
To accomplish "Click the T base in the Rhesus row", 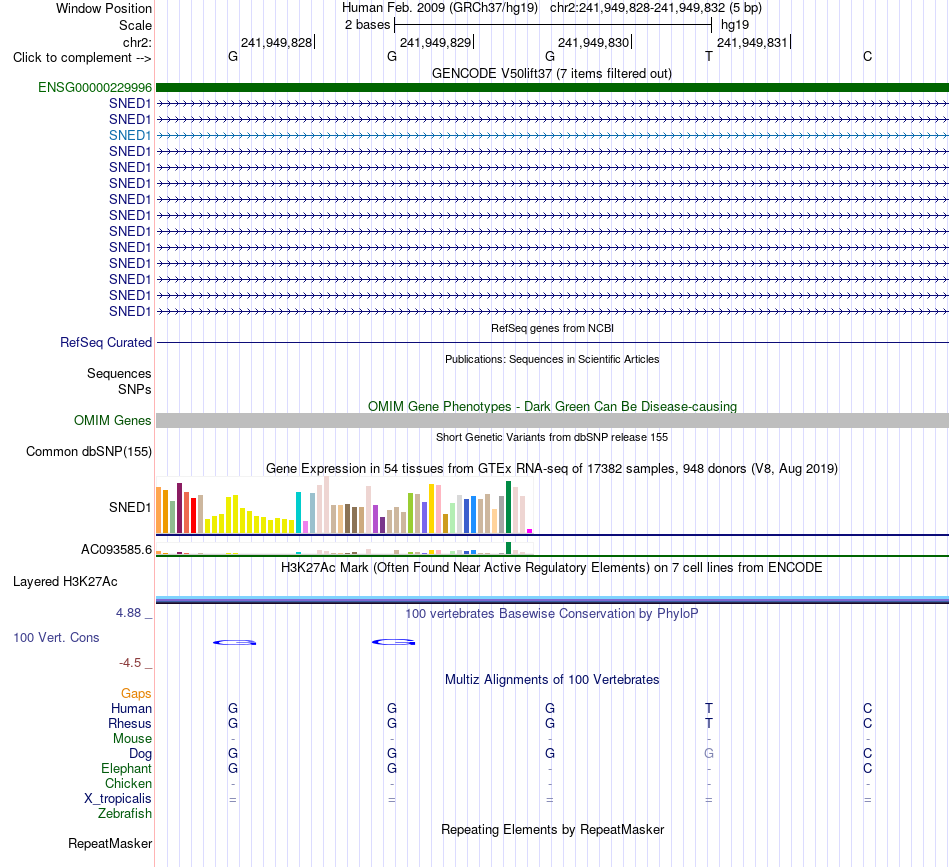I will [709, 723].
